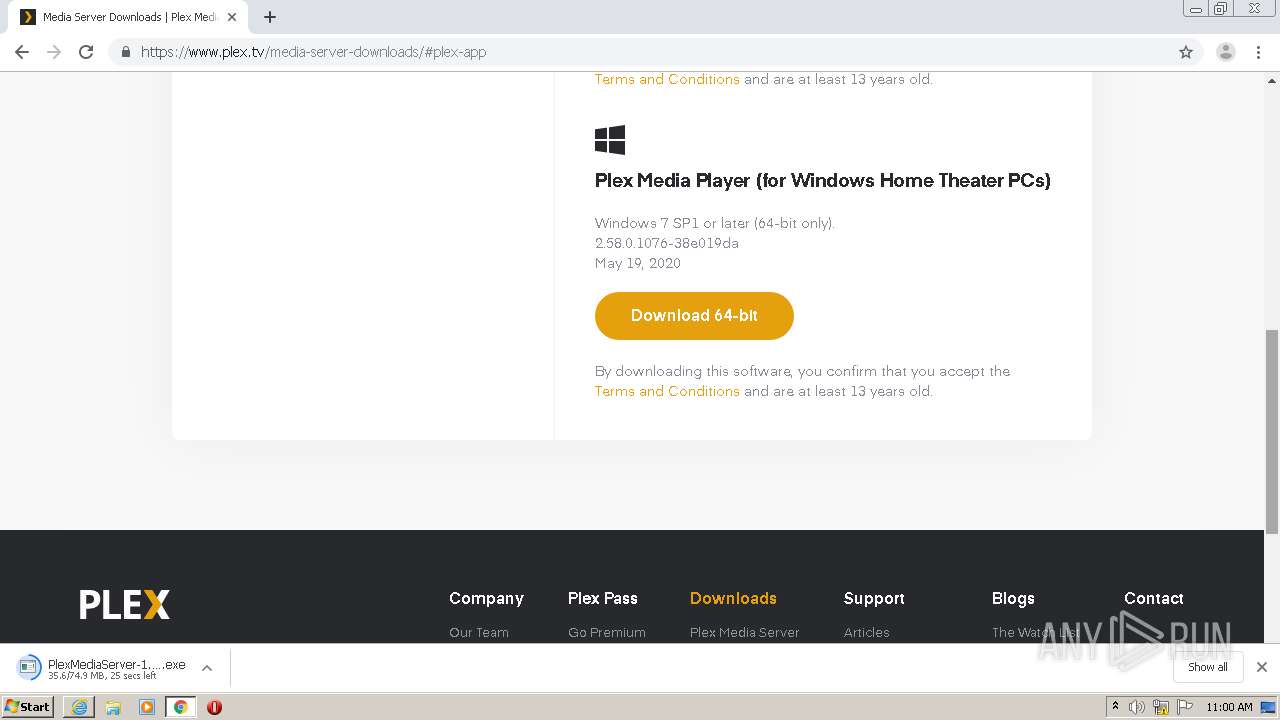Open the media player taskbar icon
This screenshot has width=1280, height=720.
pos(147,707)
